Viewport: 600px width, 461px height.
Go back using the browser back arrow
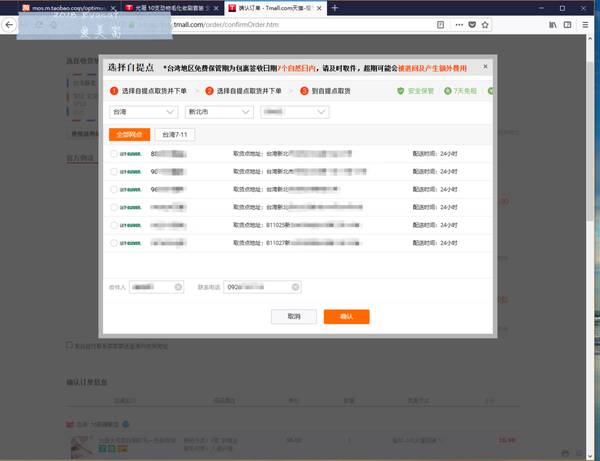(x=9, y=25)
